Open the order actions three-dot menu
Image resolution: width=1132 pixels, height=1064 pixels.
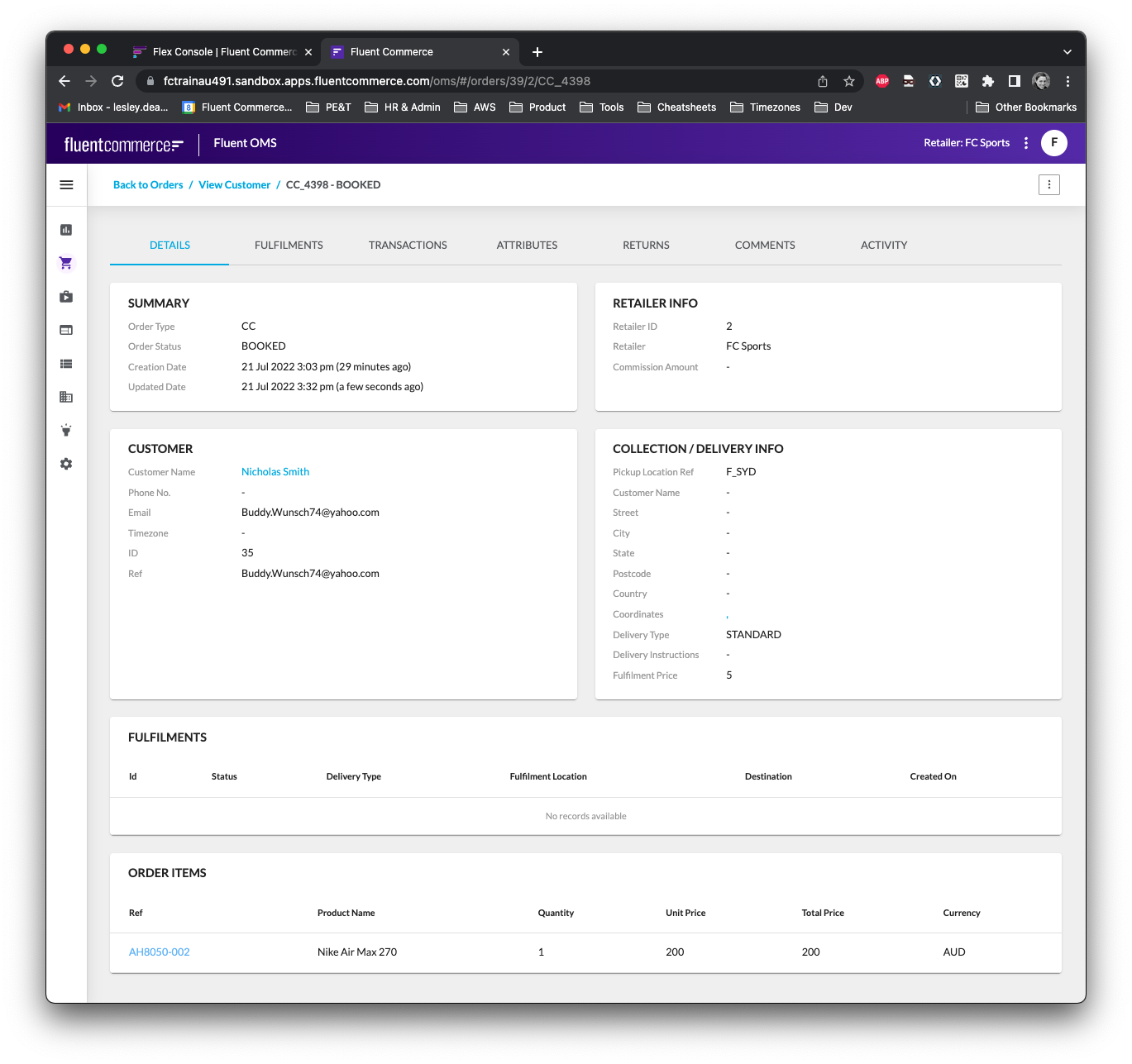tap(1049, 184)
